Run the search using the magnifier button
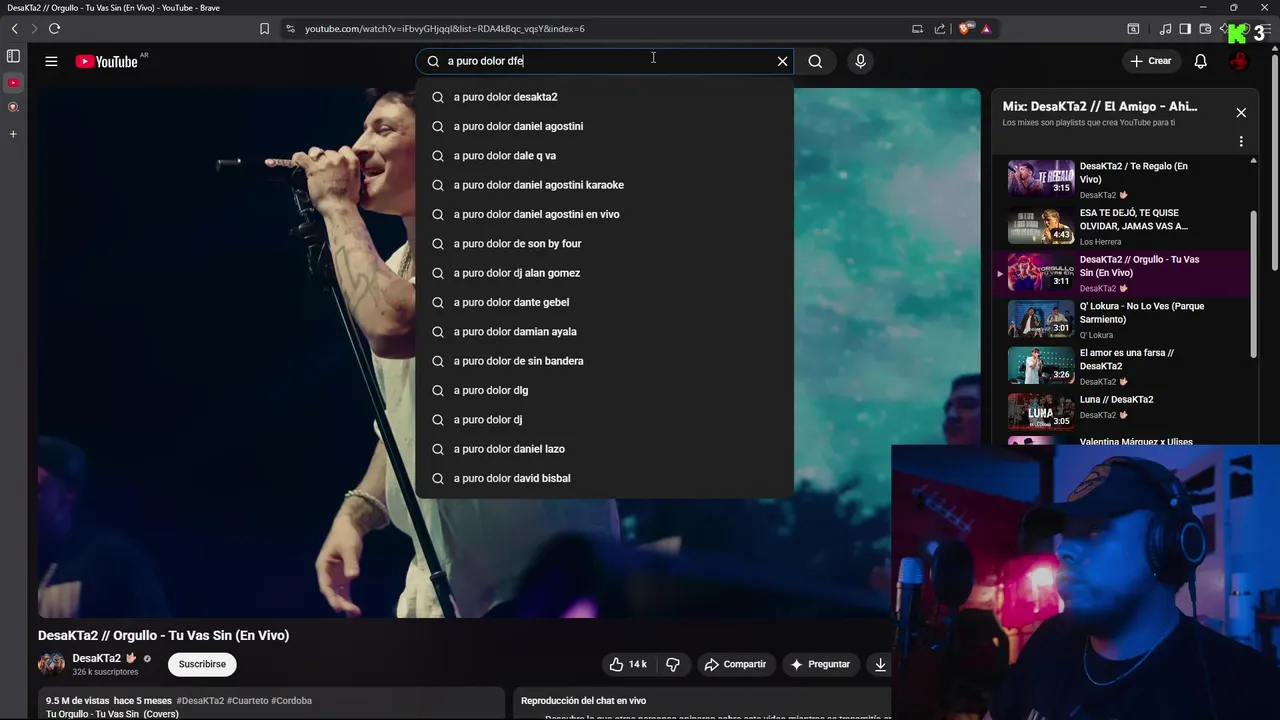Image resolution: width=1280 pixels, height=720 pixels. point(815,61)
